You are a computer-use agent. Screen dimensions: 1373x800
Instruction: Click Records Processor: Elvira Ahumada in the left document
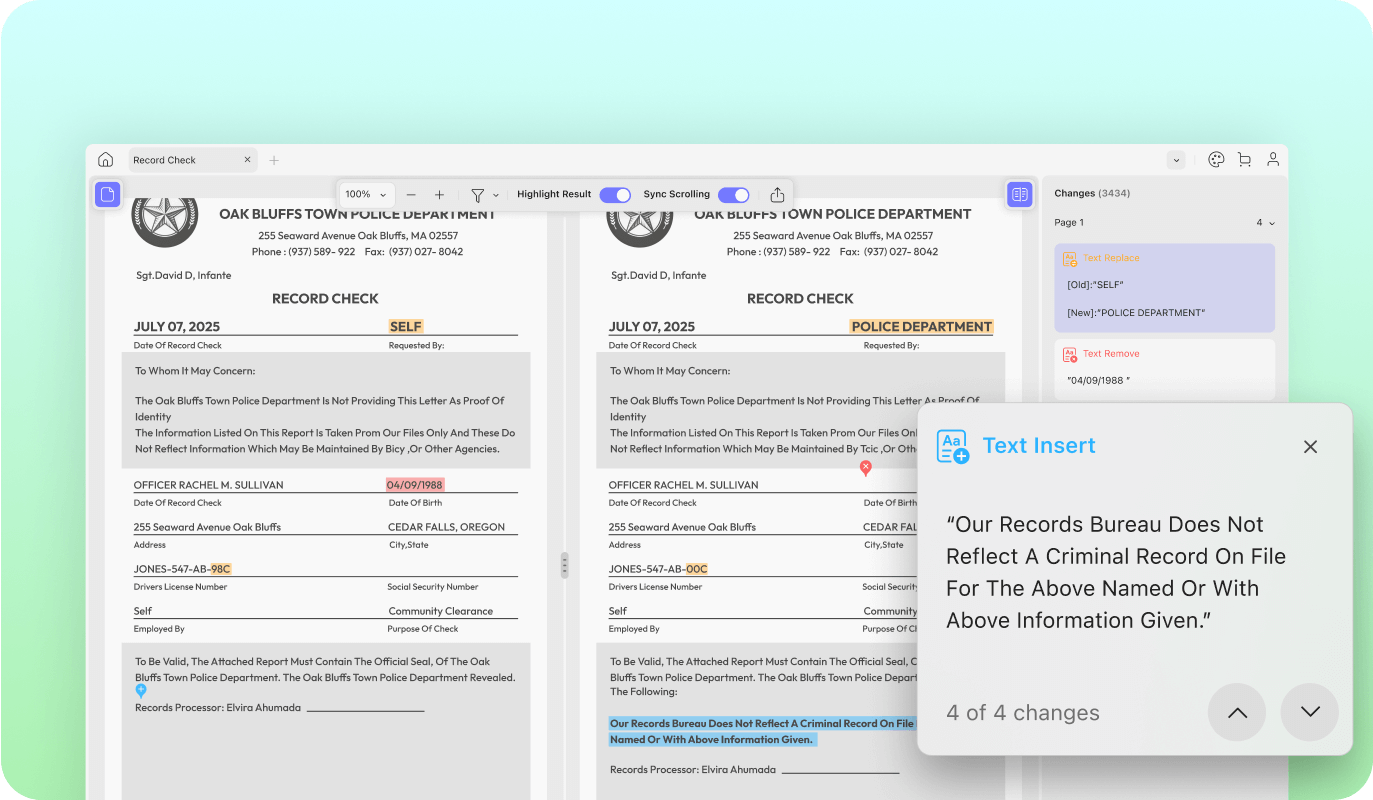pos(218,708)
